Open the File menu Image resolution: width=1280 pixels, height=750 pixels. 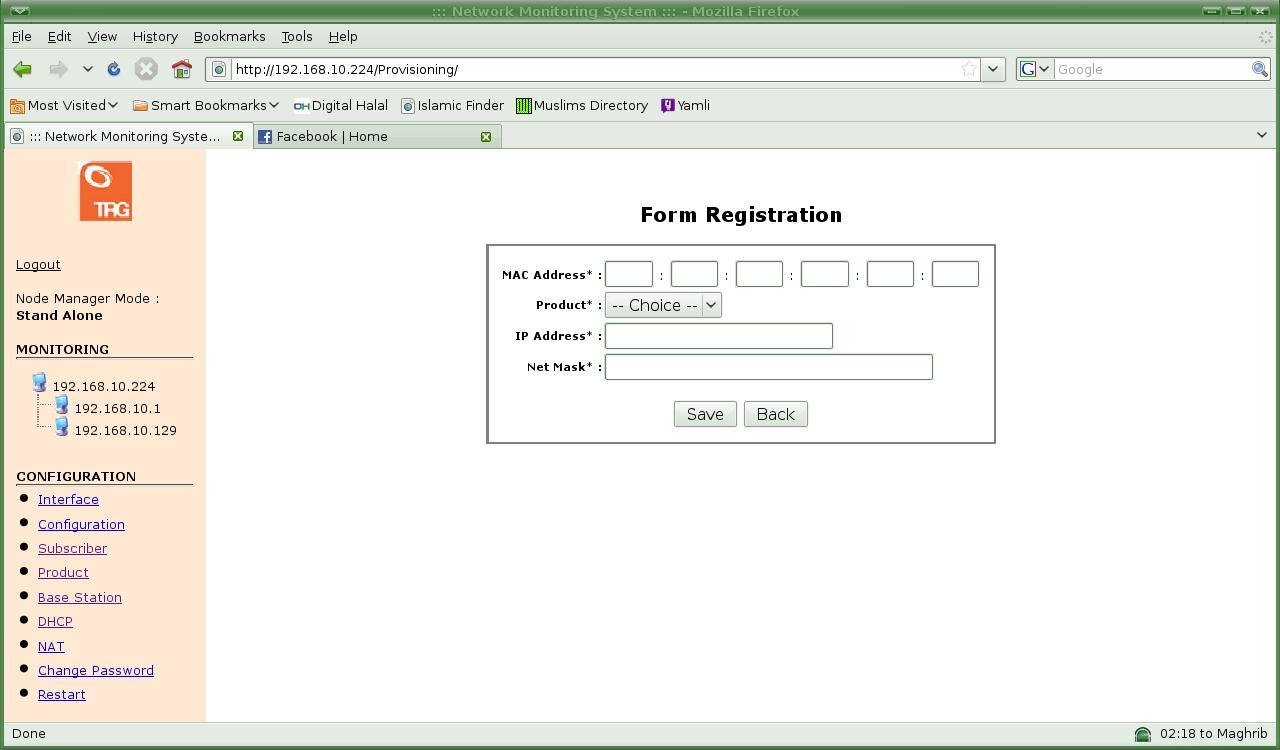[21, 36]
